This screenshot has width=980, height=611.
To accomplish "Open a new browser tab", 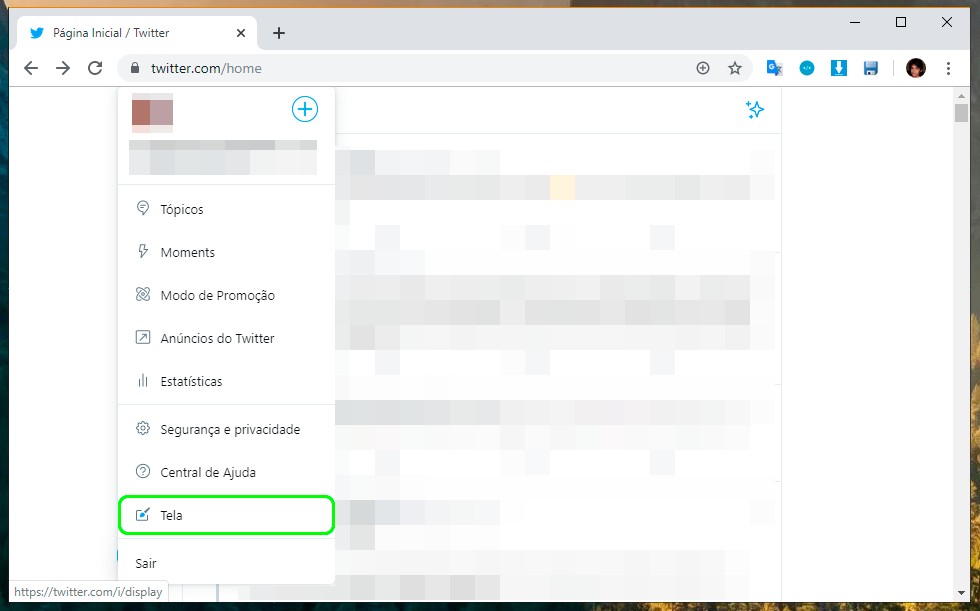I will 279,33.
